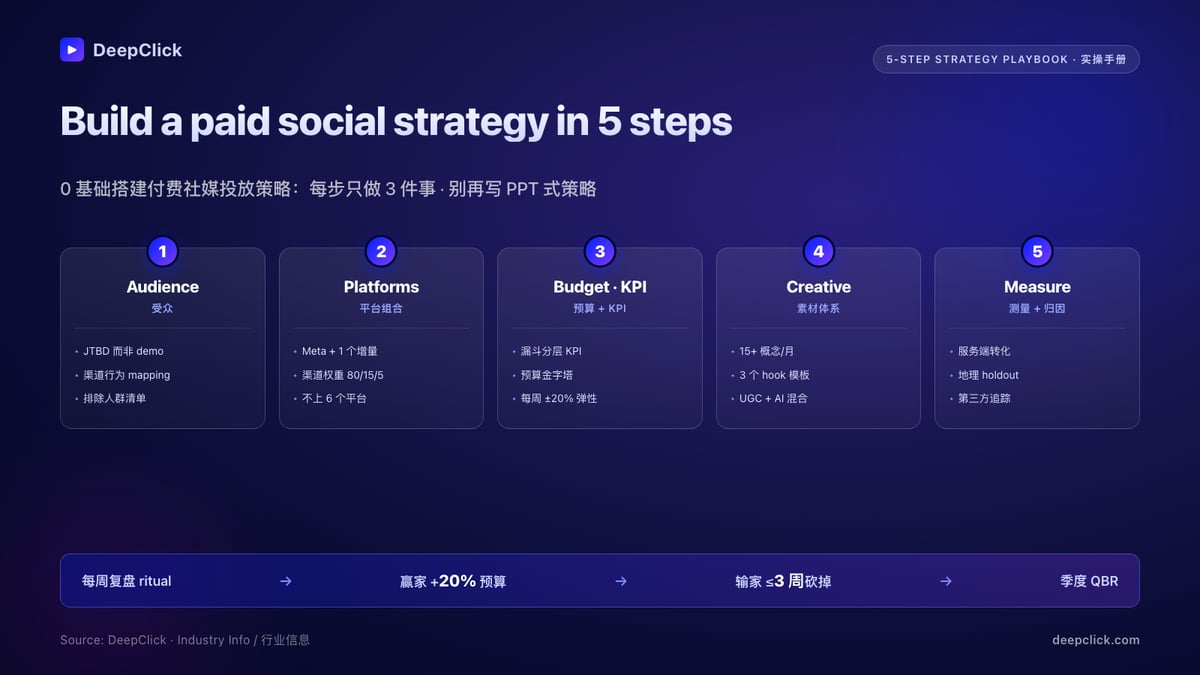Click the '服务端转化' bullet
The width and height of the screenshot is (1200, 675).
tap(984, 351)
